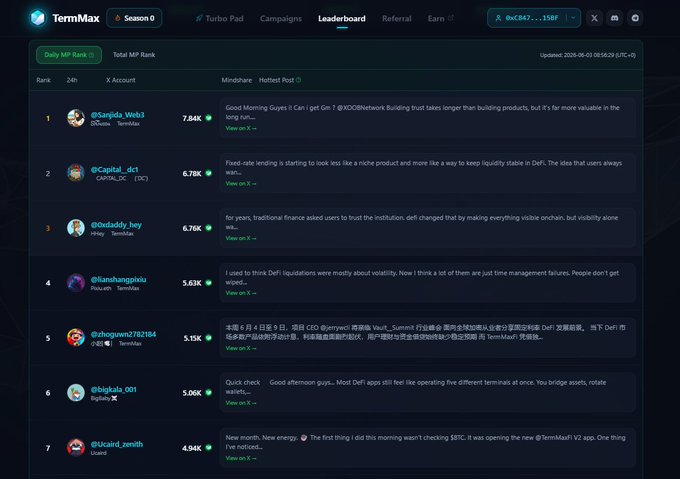Click the Mindshare column header

point(237,80)
